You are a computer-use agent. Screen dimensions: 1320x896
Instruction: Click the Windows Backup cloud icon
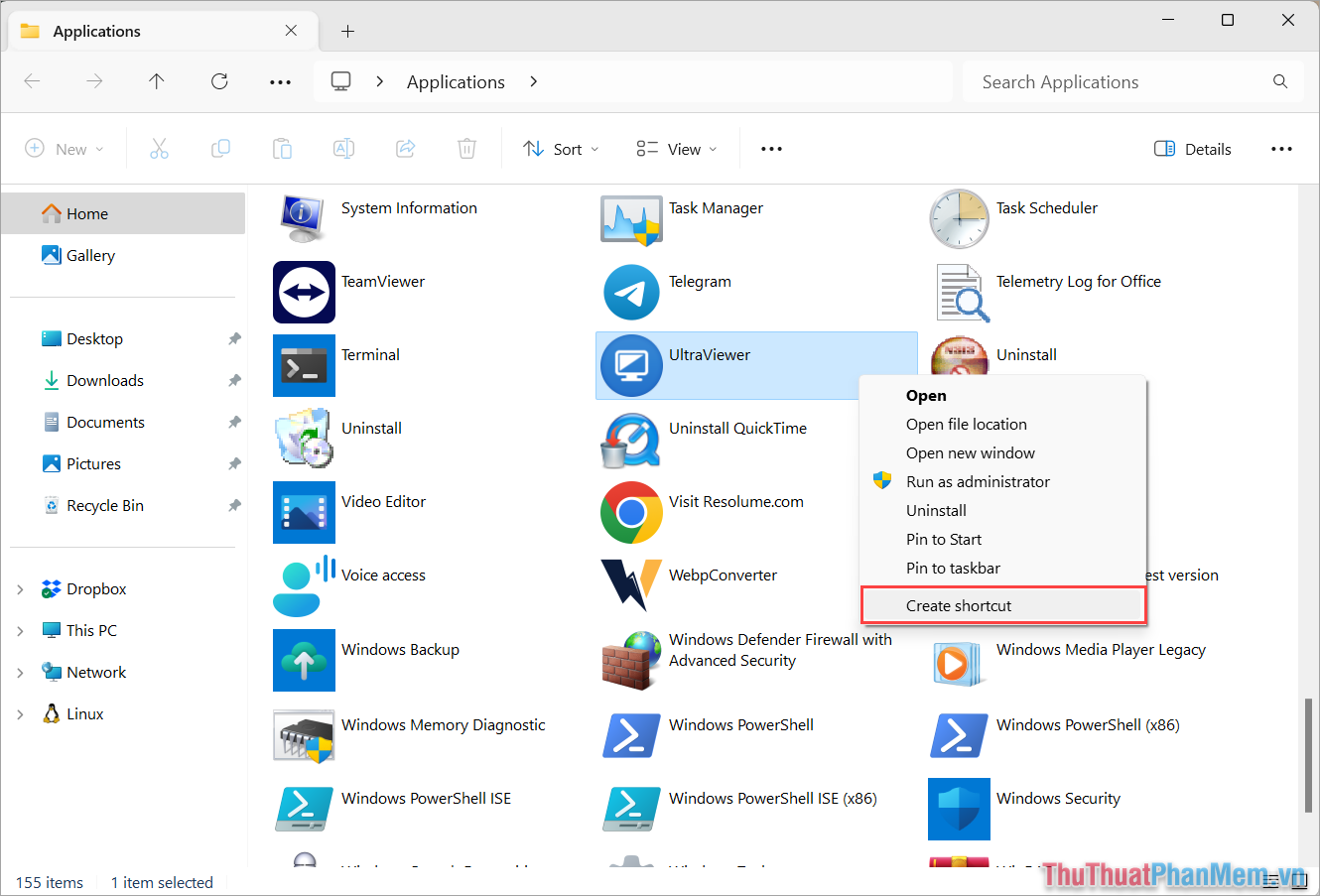304,660
